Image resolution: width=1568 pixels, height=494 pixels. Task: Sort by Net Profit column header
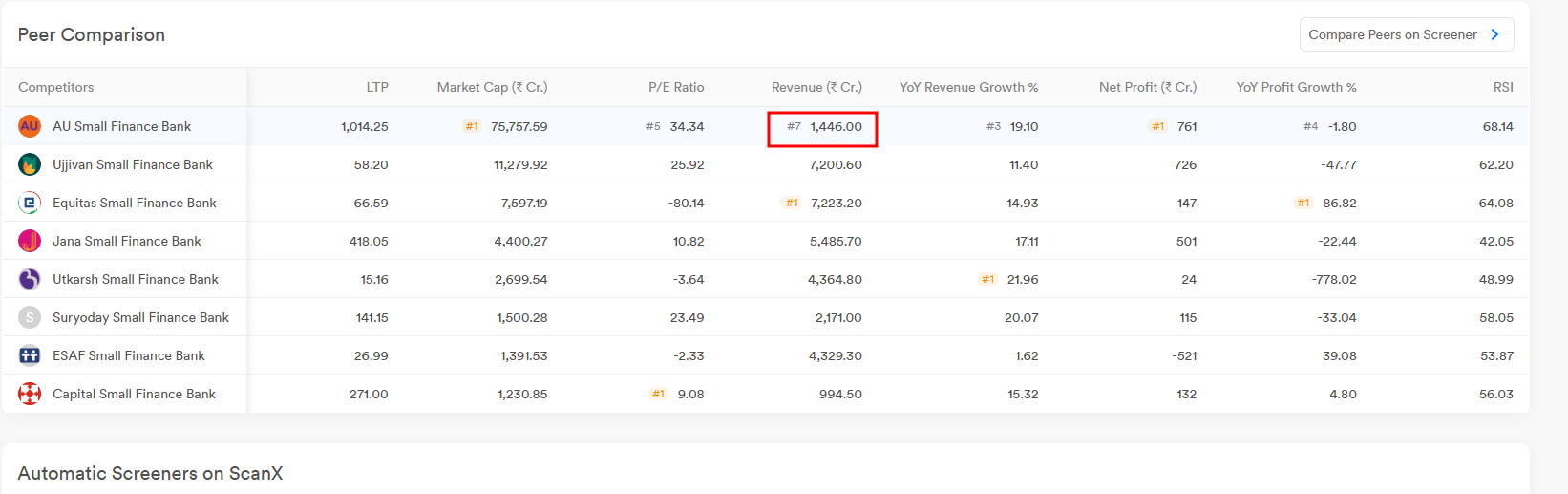click(1147, 87)
